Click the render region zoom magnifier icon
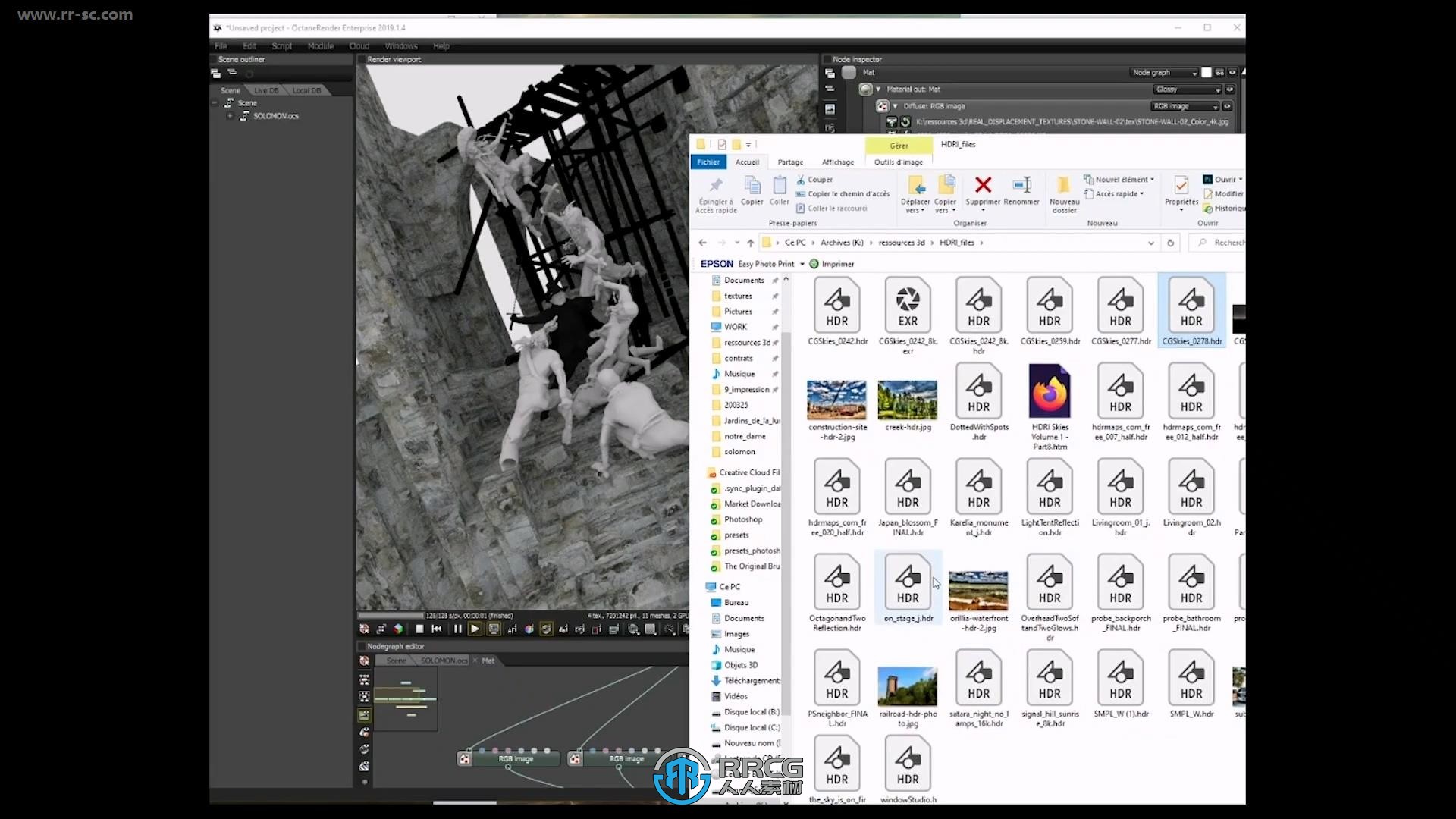 [633, 629]
